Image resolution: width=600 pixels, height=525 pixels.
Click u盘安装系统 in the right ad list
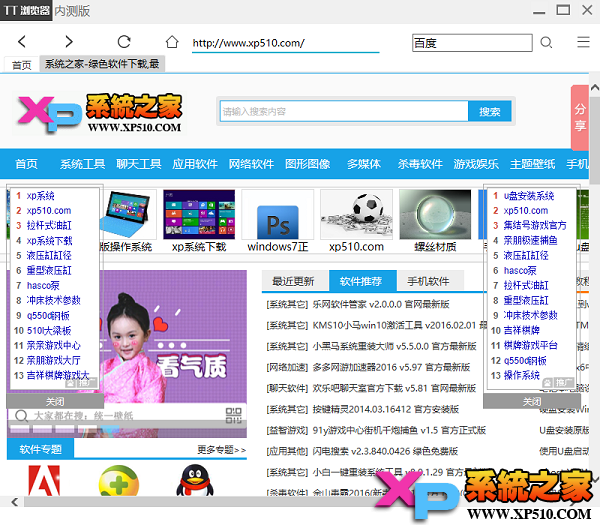(x=529, y=196)
